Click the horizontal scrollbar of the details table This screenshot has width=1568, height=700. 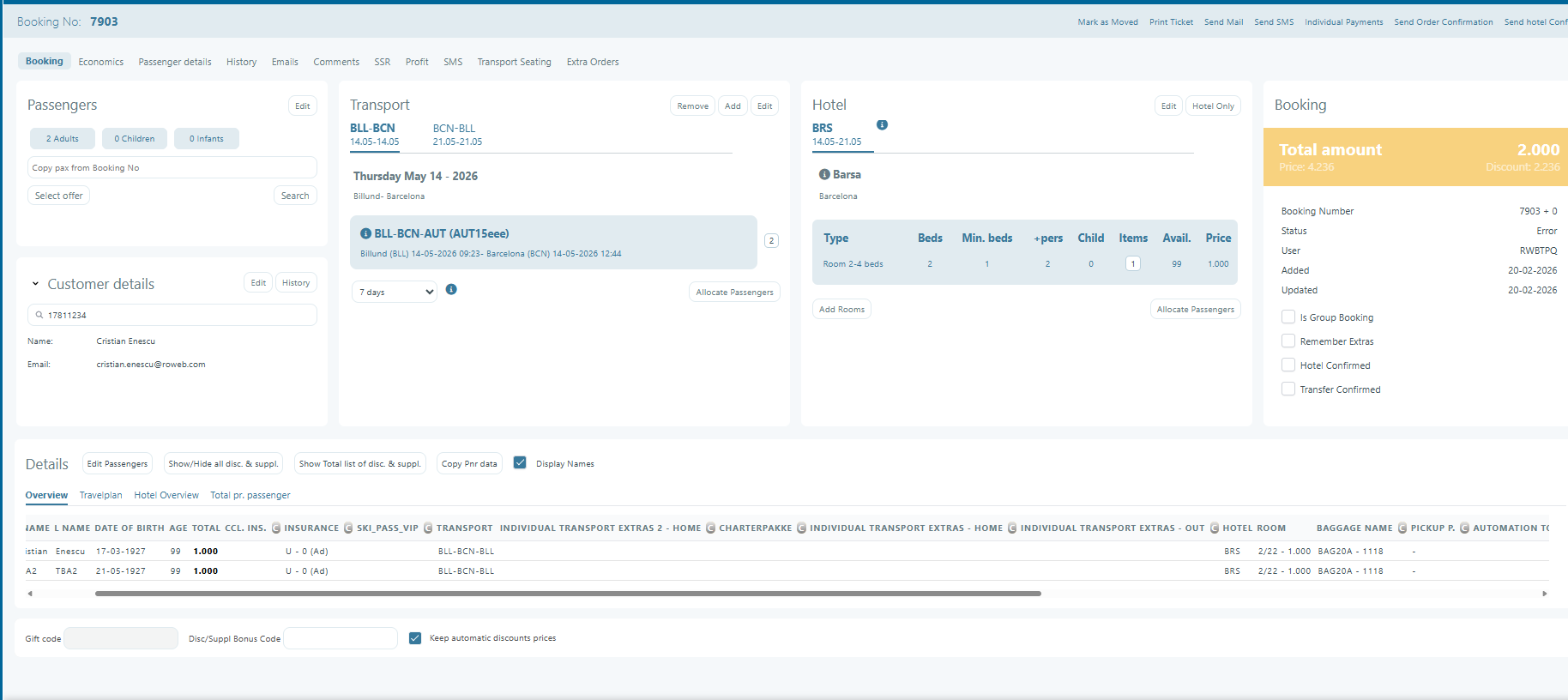point(568,594)
